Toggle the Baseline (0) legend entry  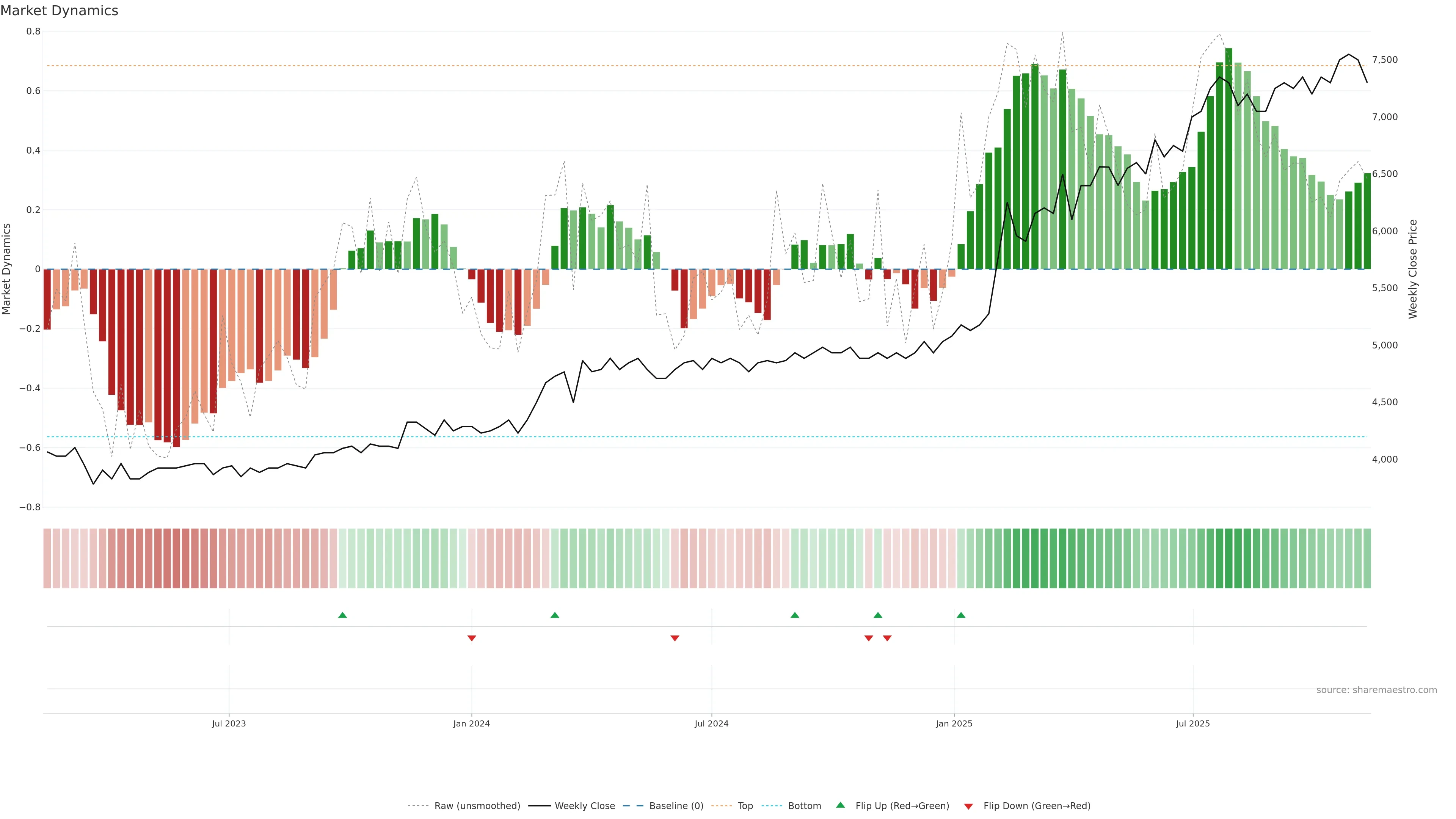coord(676,806)
